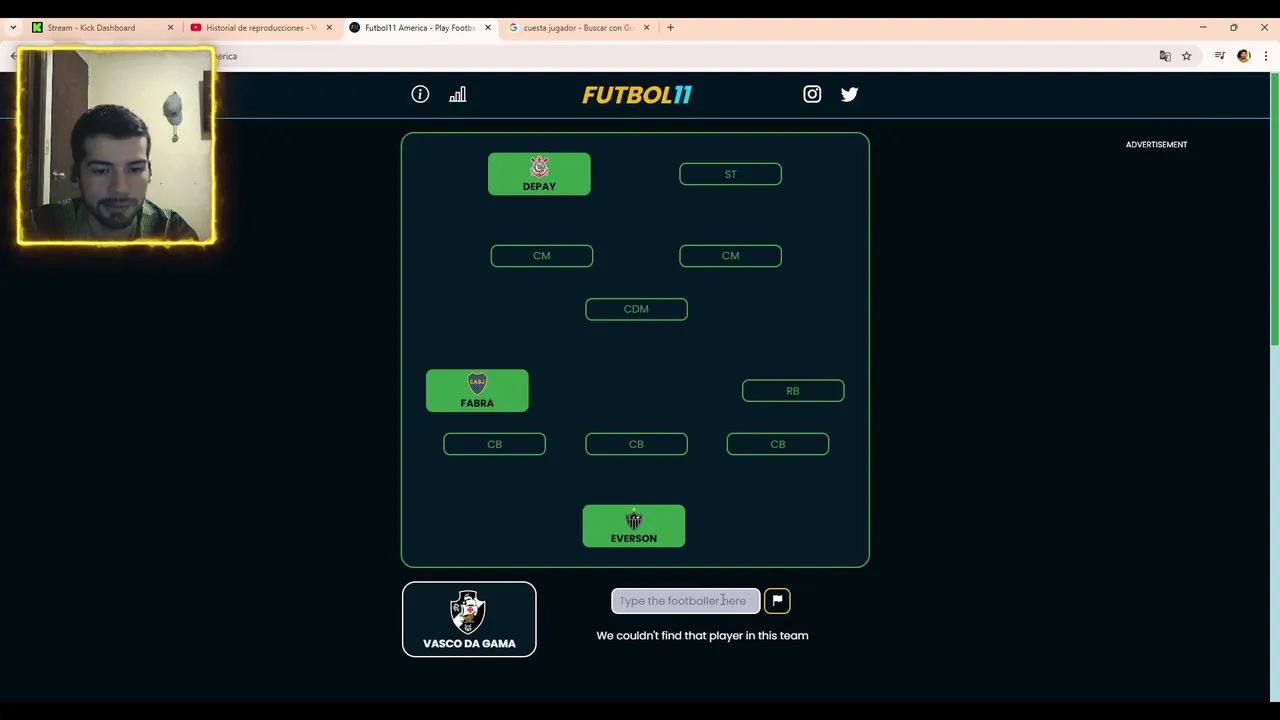The height and width of the screenshot is (720, 1280).
Task: Click the FUTBOL11 logo
Action: tap(637, 95)
